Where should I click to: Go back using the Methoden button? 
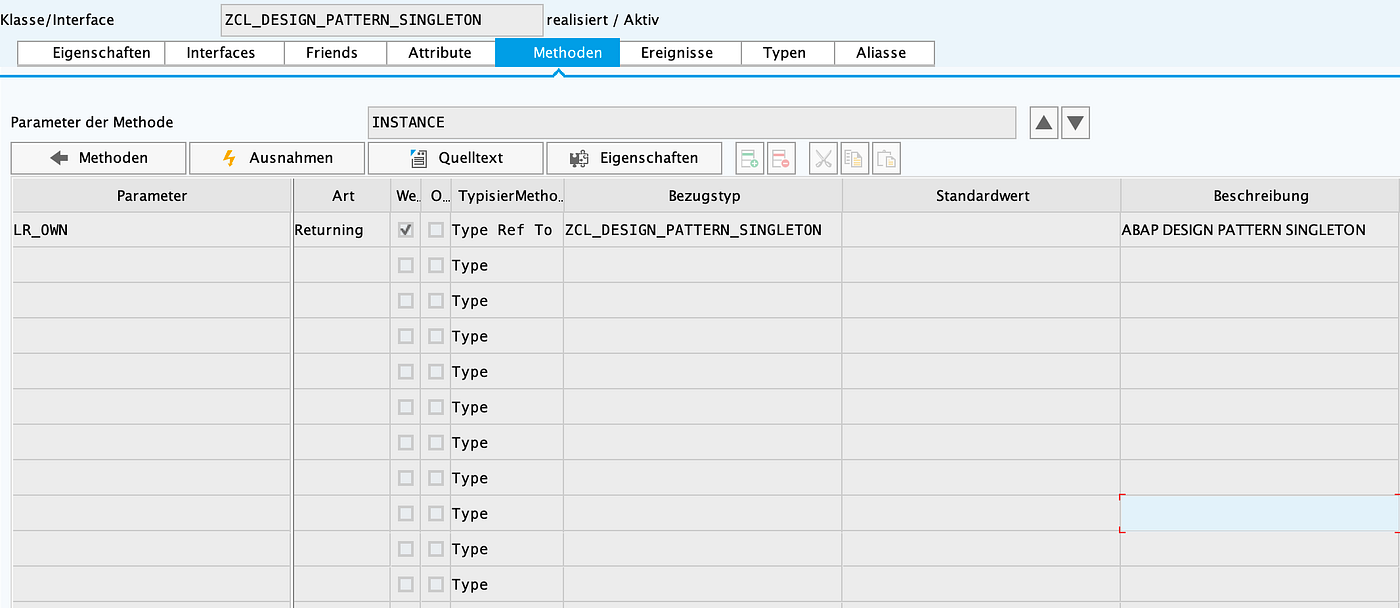point(98,157)
